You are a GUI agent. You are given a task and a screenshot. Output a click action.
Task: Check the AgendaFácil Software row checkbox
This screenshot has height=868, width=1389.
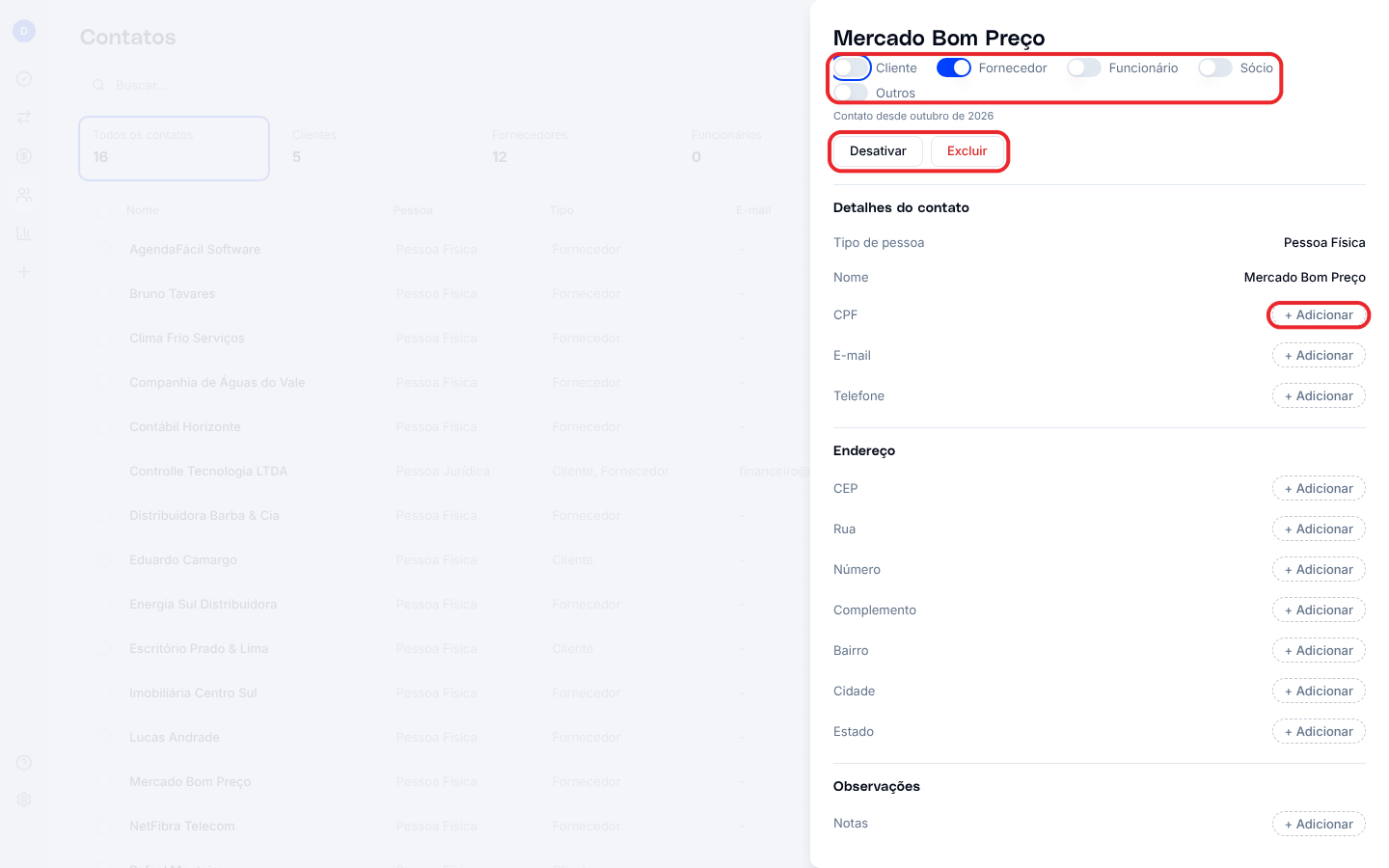pos(103,250)
